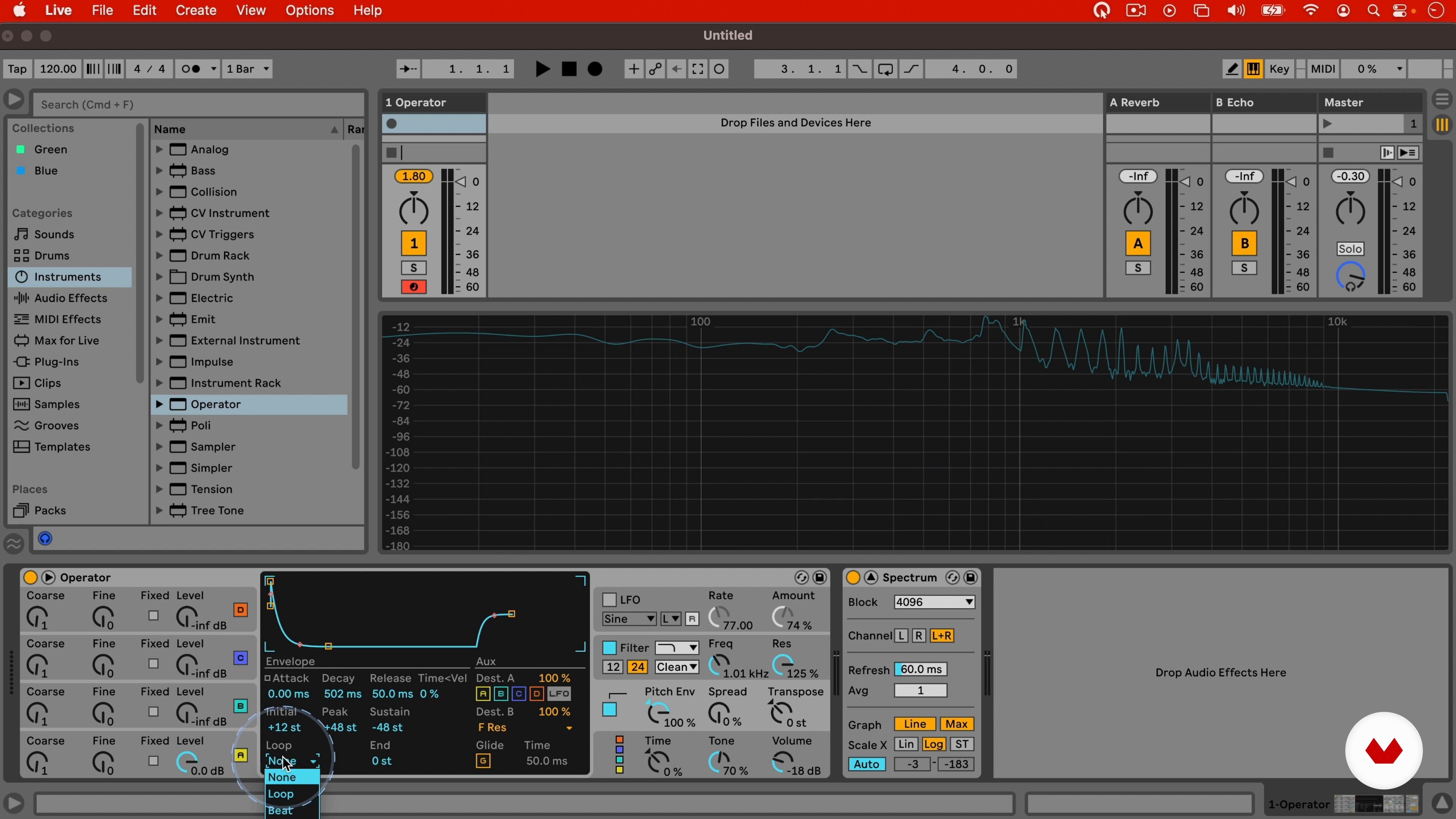Solo track 1 Operator

[x=414, y=268]
